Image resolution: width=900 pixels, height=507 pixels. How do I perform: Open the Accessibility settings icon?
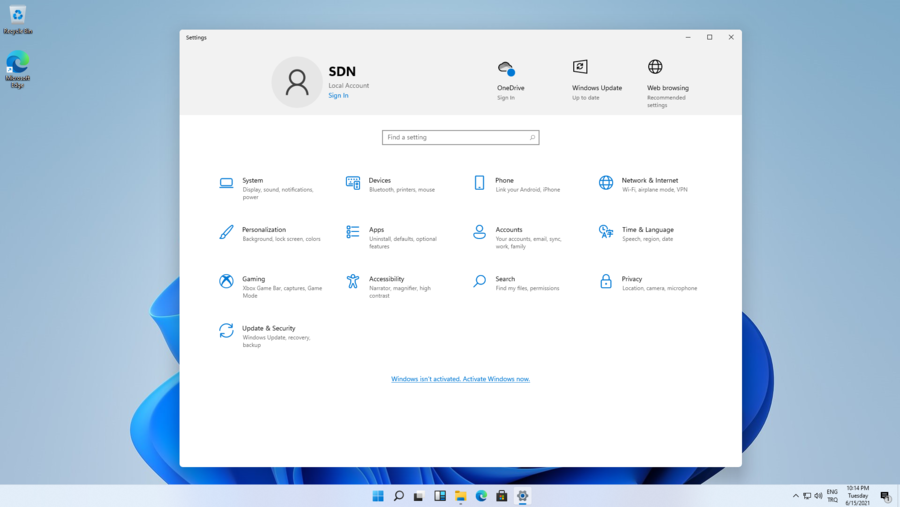[x=353, y=282]
